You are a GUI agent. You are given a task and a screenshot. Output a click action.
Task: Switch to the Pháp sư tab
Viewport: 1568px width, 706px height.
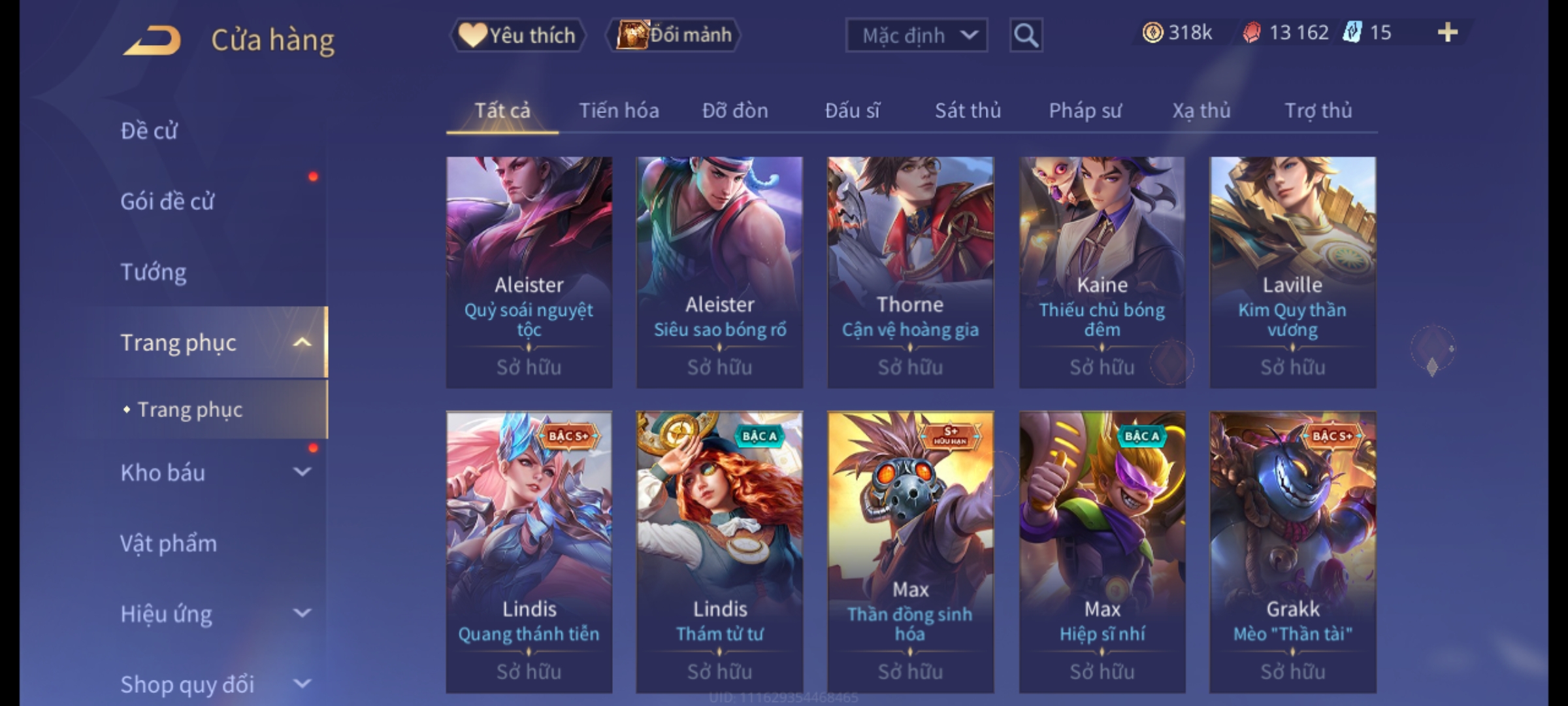click(x=1085, y=110)
